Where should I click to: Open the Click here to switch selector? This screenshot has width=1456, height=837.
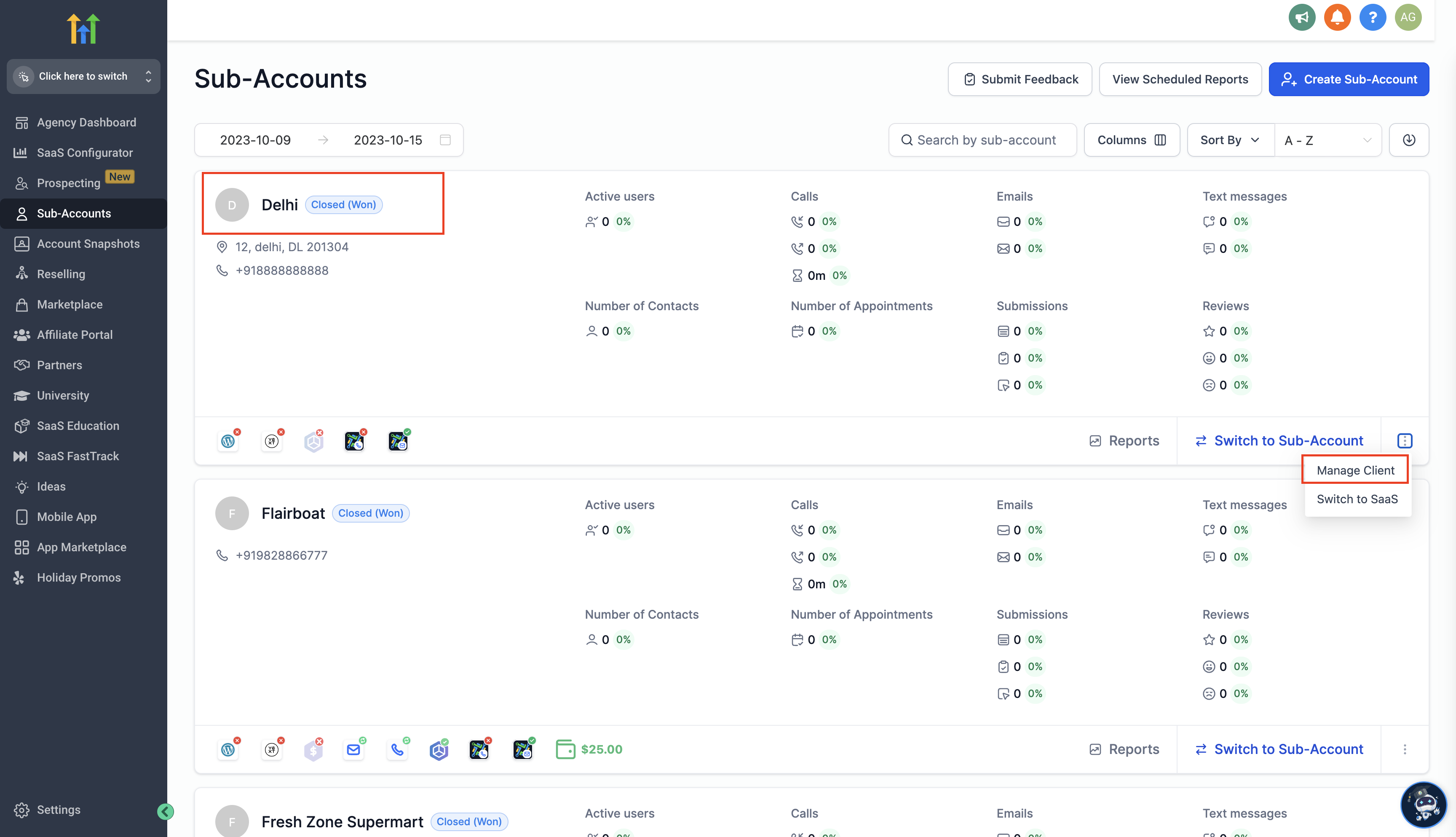pos(83,76)
